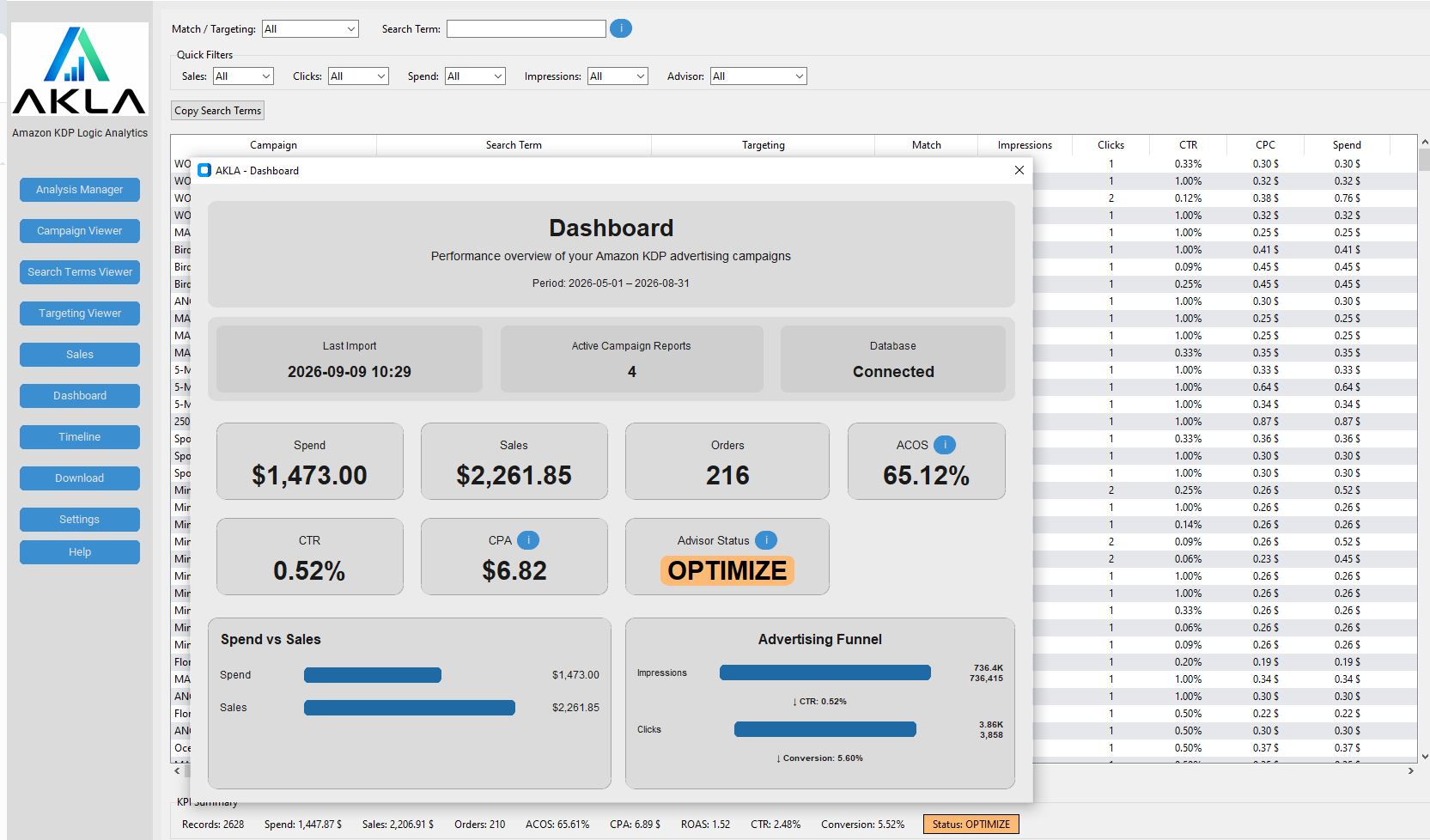
Task: Close the AKLA Dashboard dialog
Action: coord(1019,170)
